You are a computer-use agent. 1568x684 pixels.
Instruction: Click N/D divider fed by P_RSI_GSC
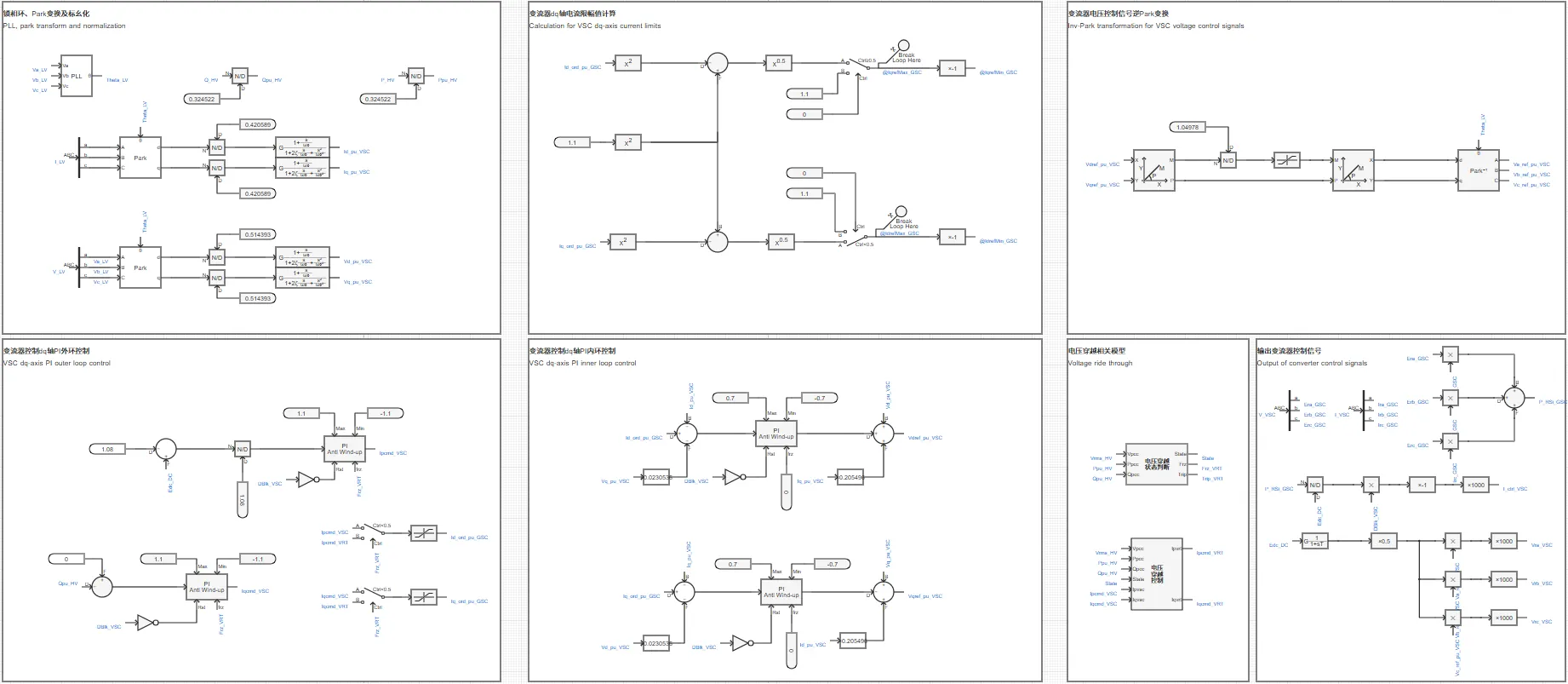(x=1315, y=485)
